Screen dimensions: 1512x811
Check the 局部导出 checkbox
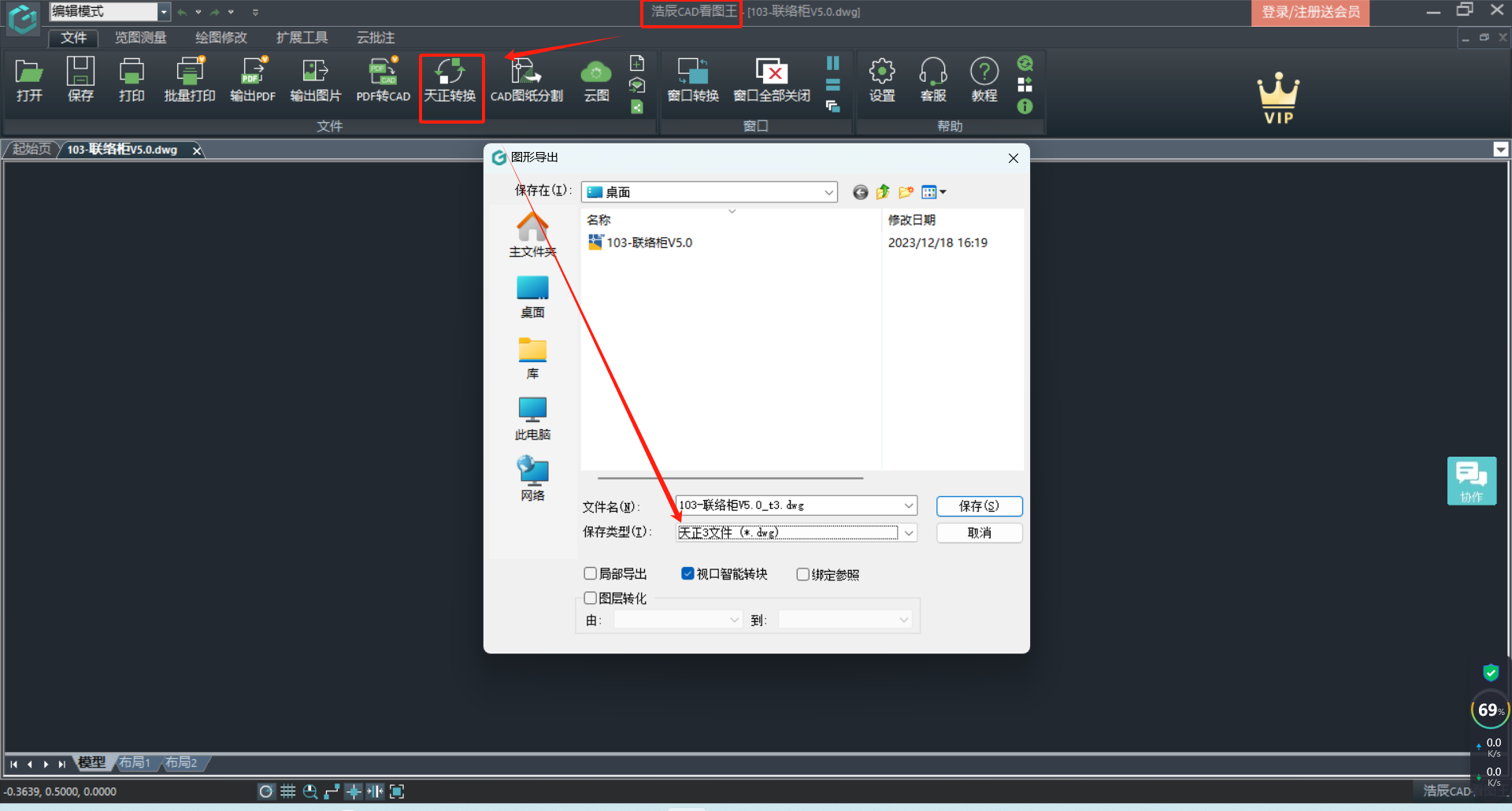point(590,574)
